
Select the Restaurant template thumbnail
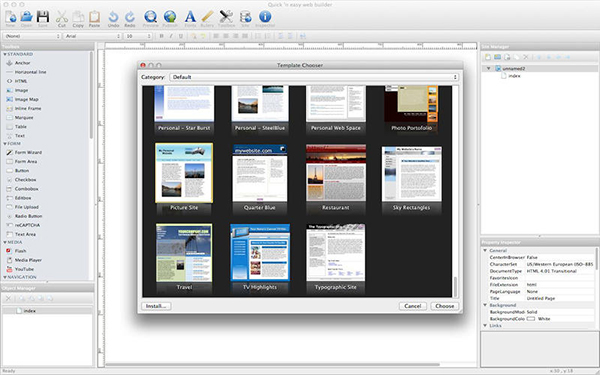(x=336, y=178)
